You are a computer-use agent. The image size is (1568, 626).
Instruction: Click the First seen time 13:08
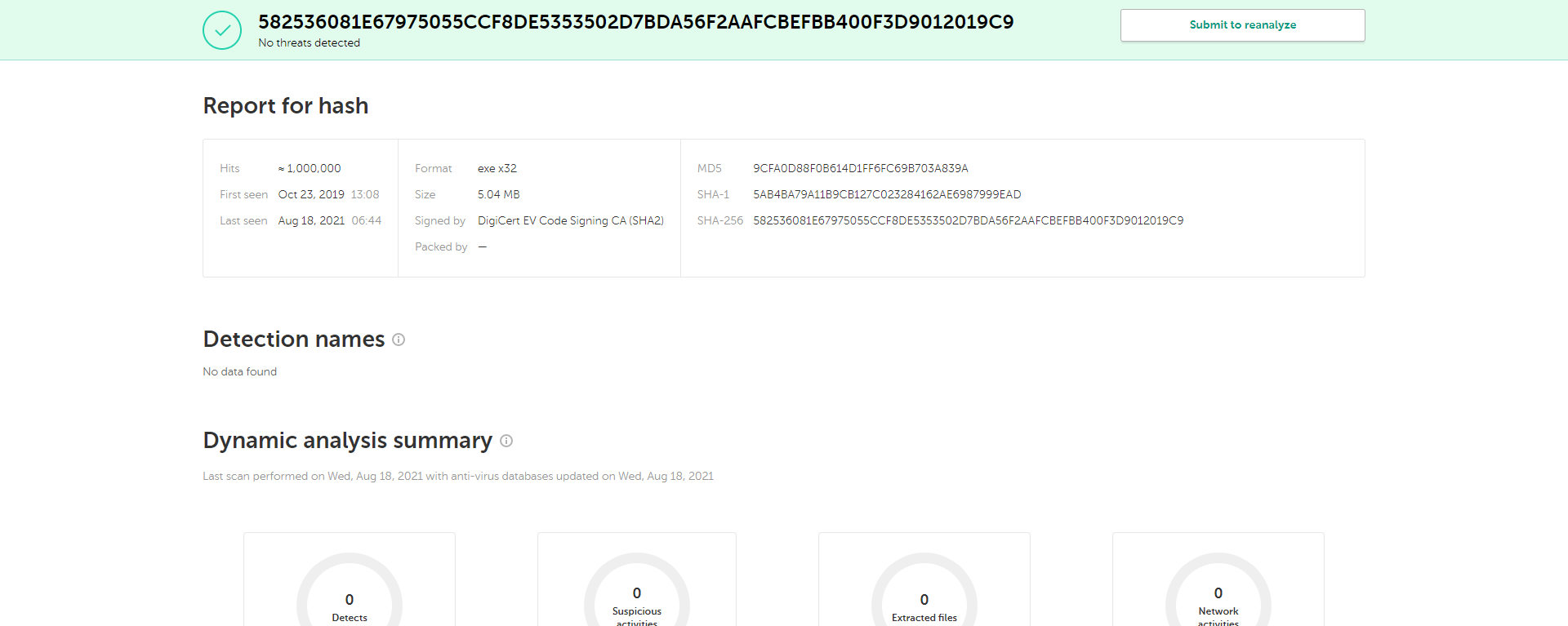click(365, 194)
